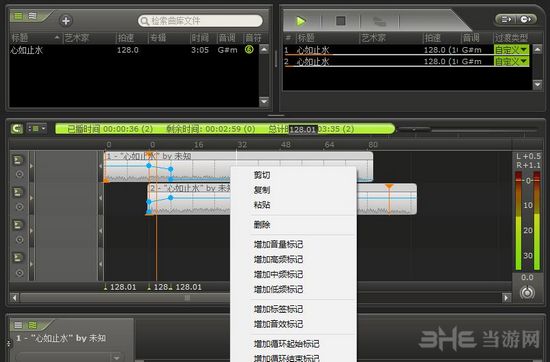Choose 复制 from the context menu
The image size is (550, 362).
coord(262,190)
